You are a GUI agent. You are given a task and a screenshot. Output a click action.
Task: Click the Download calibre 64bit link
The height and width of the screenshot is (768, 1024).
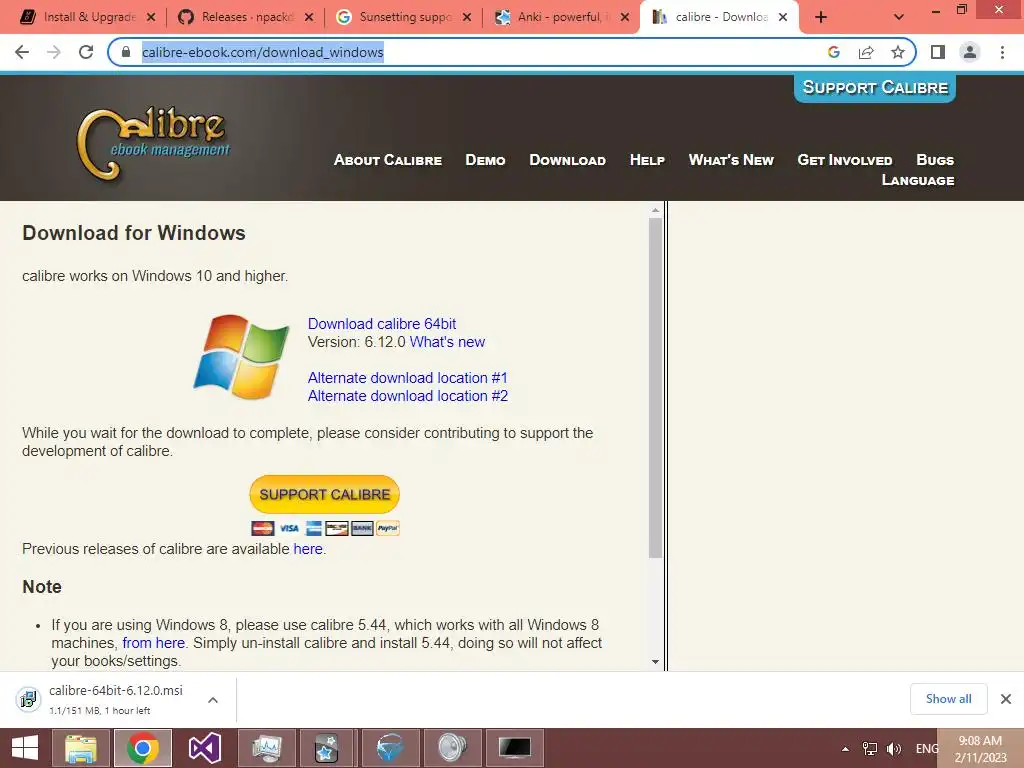click(382, 324)
